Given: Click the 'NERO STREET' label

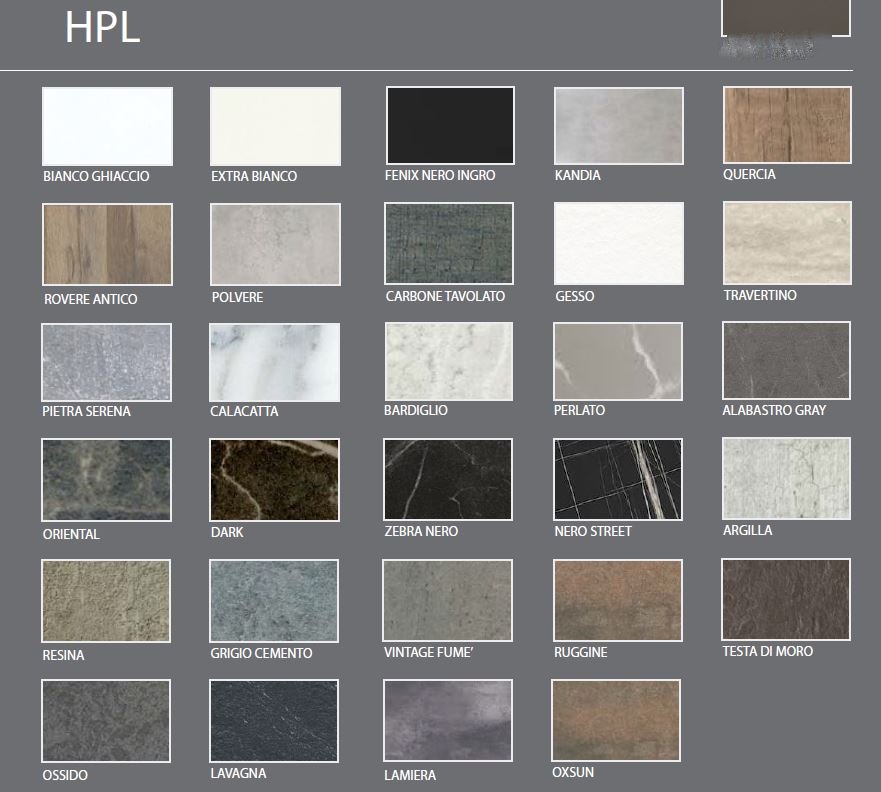Looking at the screenshot, I should pyautogui.click(x=593, y=531).
